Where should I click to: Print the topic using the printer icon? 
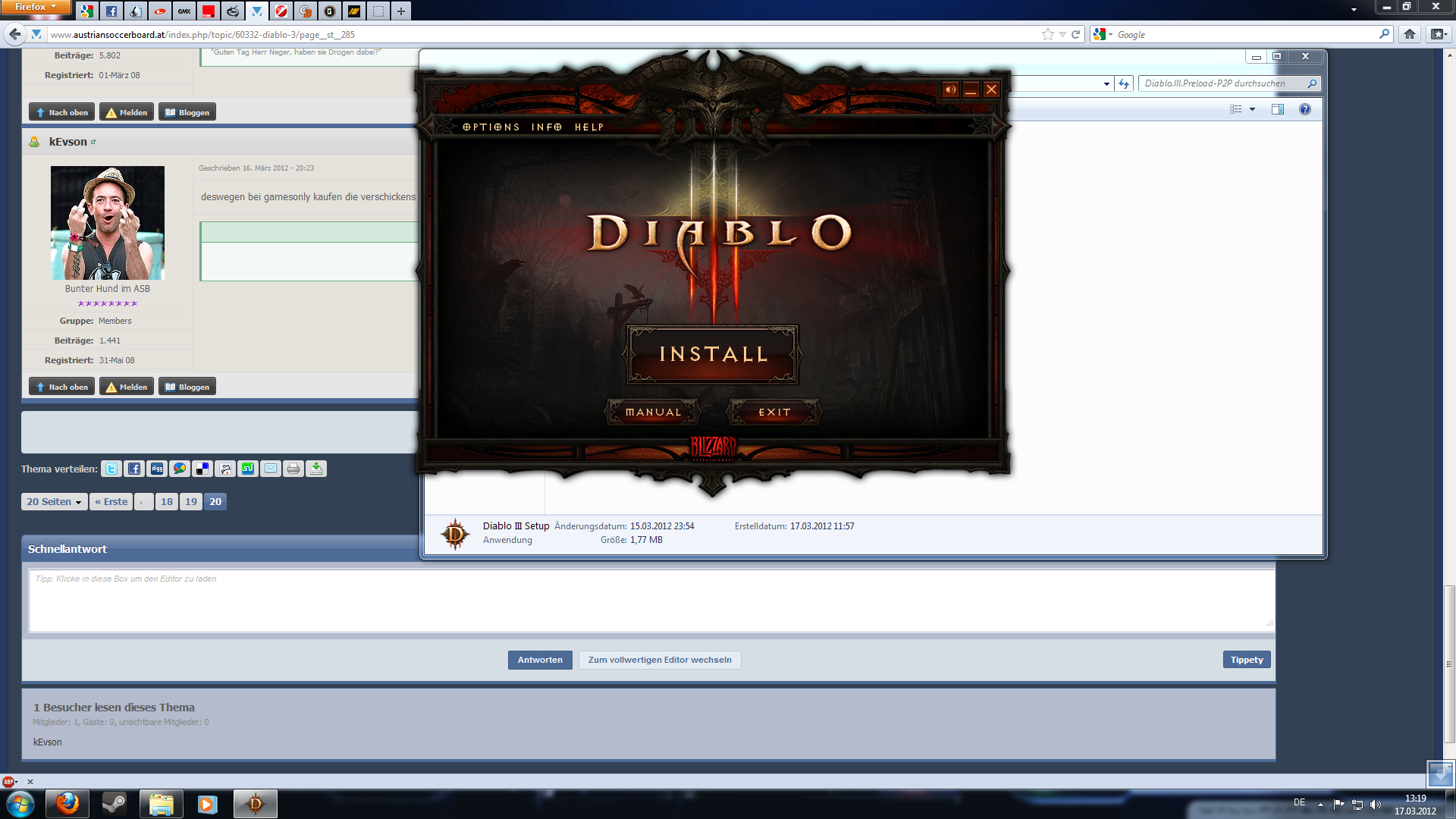[293, 469]
